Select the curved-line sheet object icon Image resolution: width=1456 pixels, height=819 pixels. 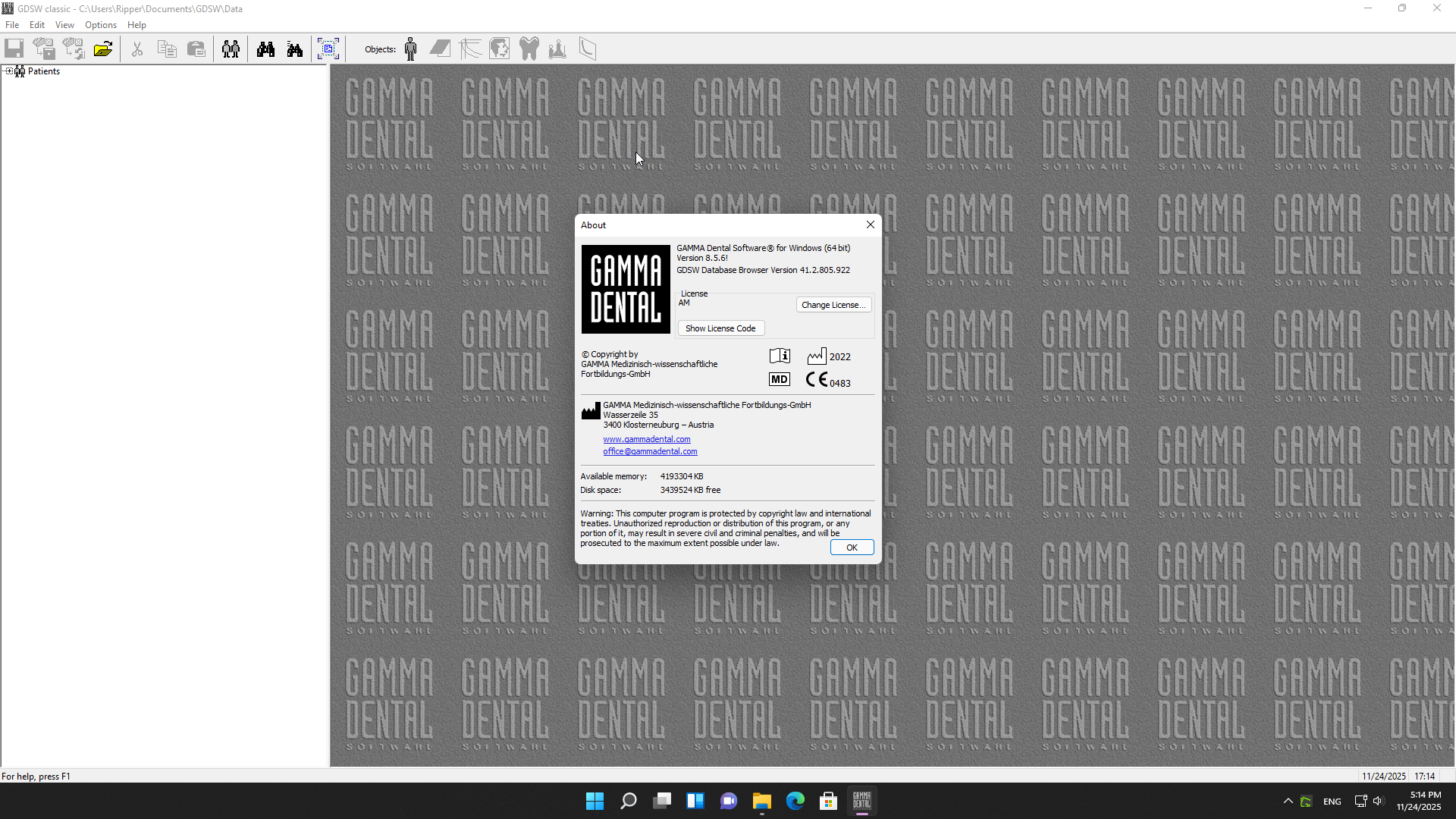588,49
